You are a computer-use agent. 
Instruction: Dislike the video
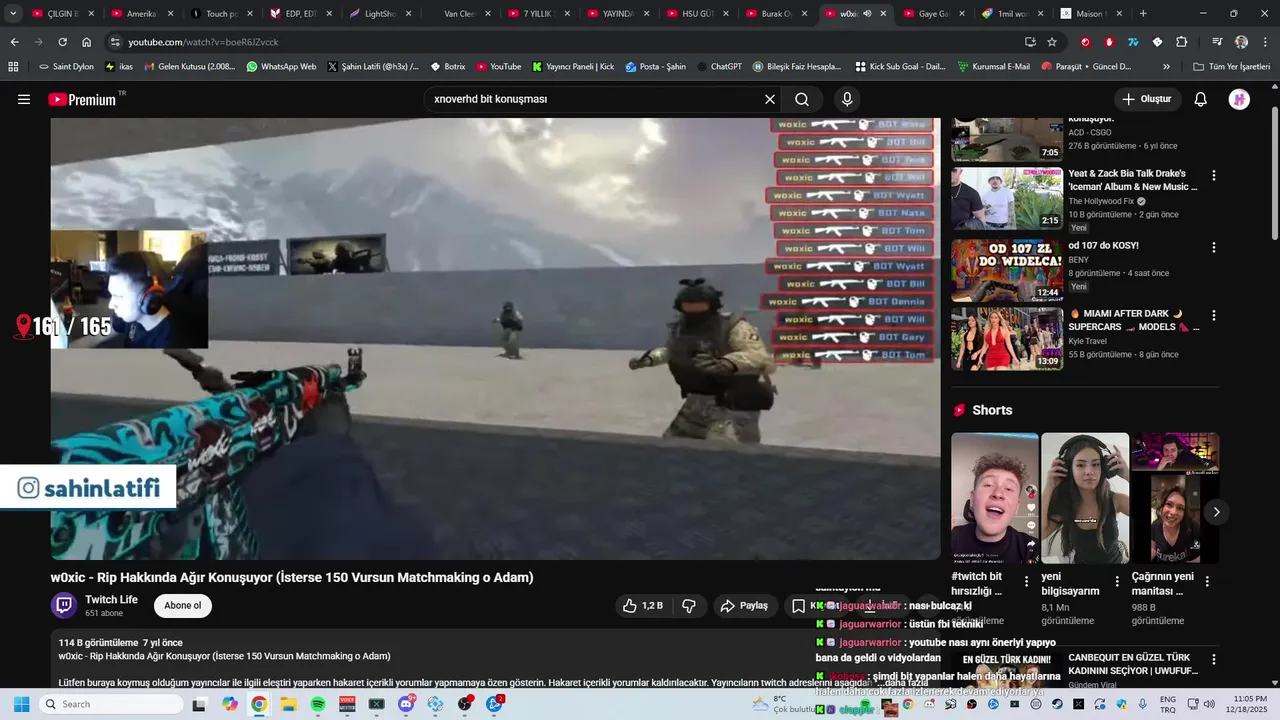point(689,606)
